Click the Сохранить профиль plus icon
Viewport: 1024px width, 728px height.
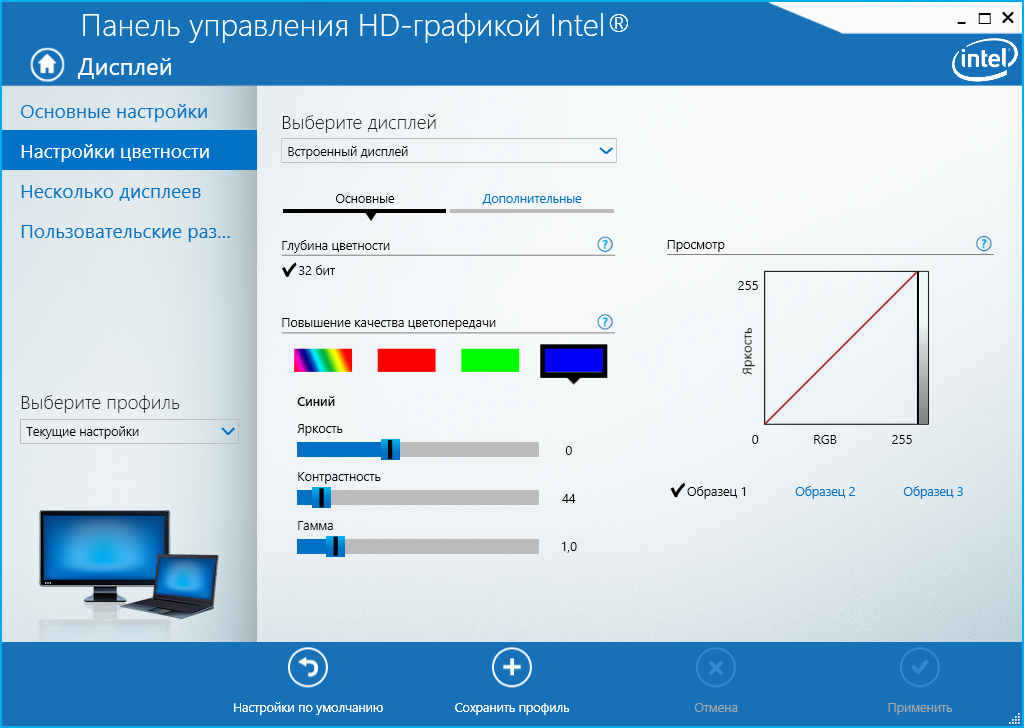(511, 667)
